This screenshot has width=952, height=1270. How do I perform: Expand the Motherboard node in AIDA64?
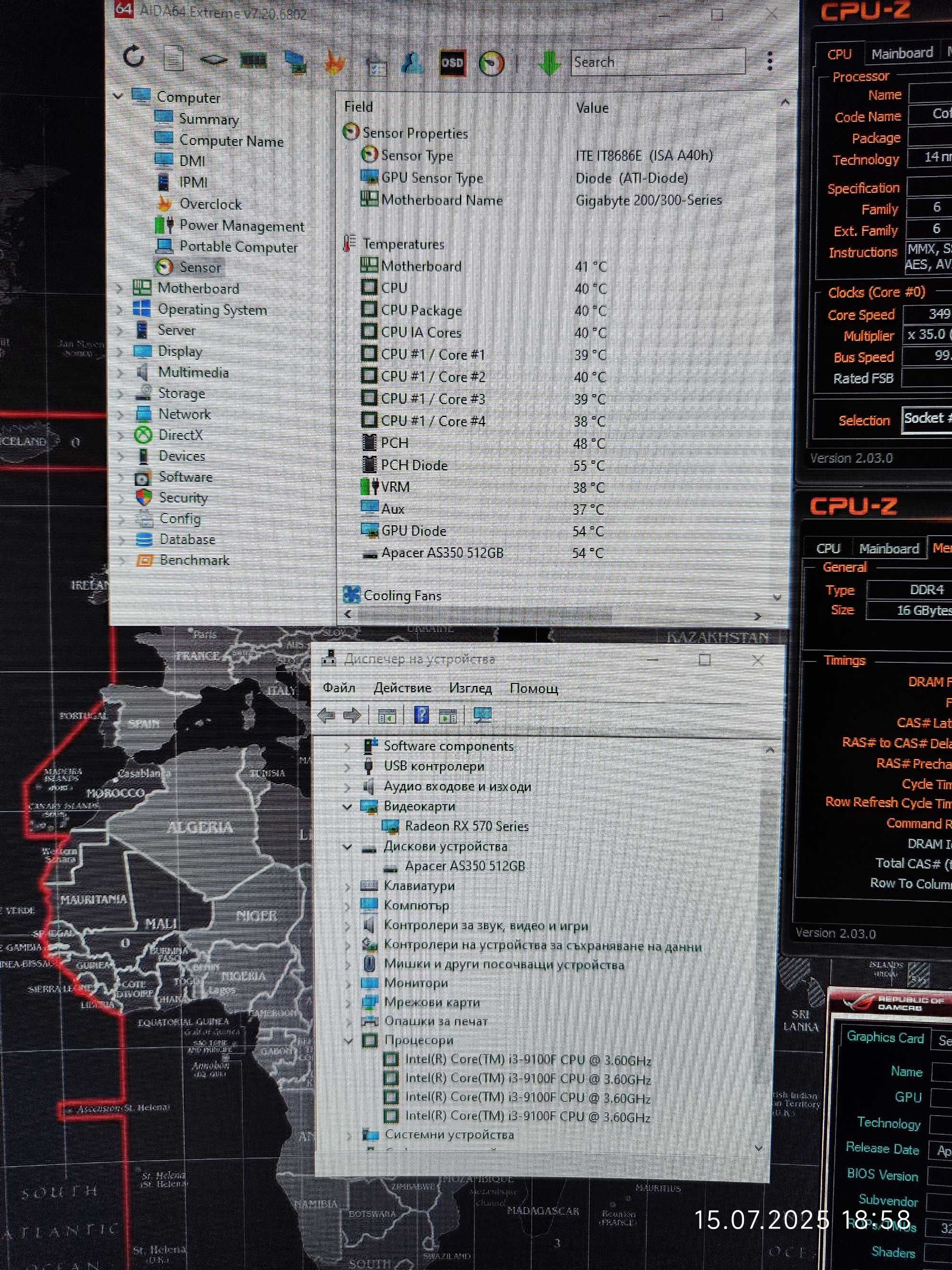tap(120, 288)
